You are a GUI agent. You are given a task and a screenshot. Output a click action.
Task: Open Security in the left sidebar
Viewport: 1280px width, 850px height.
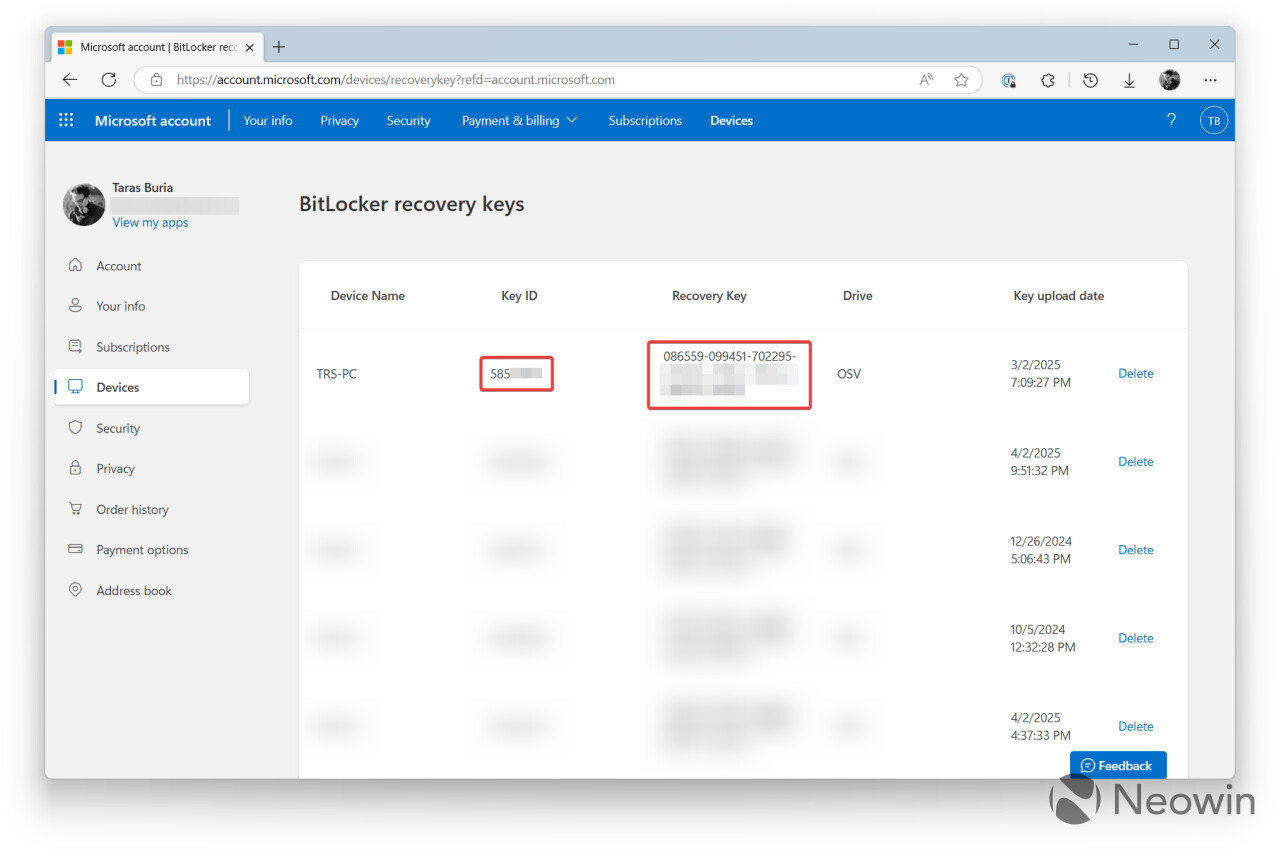pos(151,428)
